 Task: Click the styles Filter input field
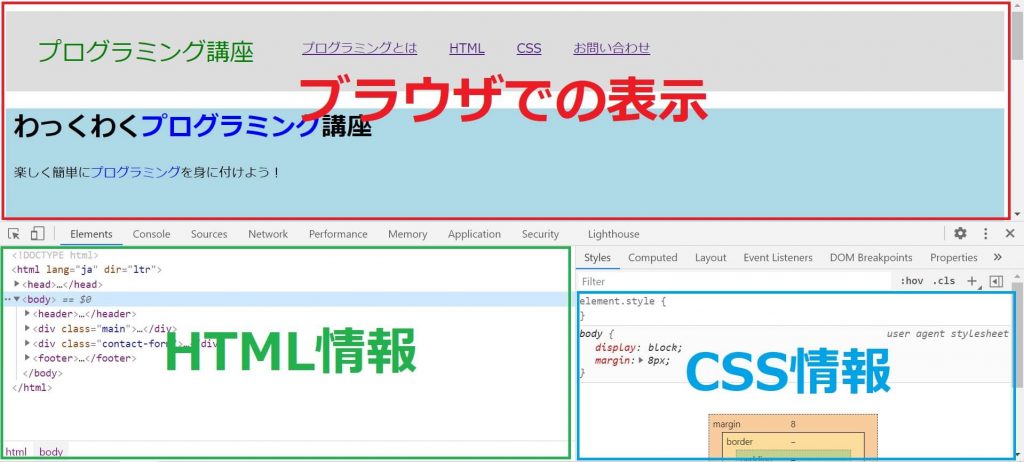730,282
